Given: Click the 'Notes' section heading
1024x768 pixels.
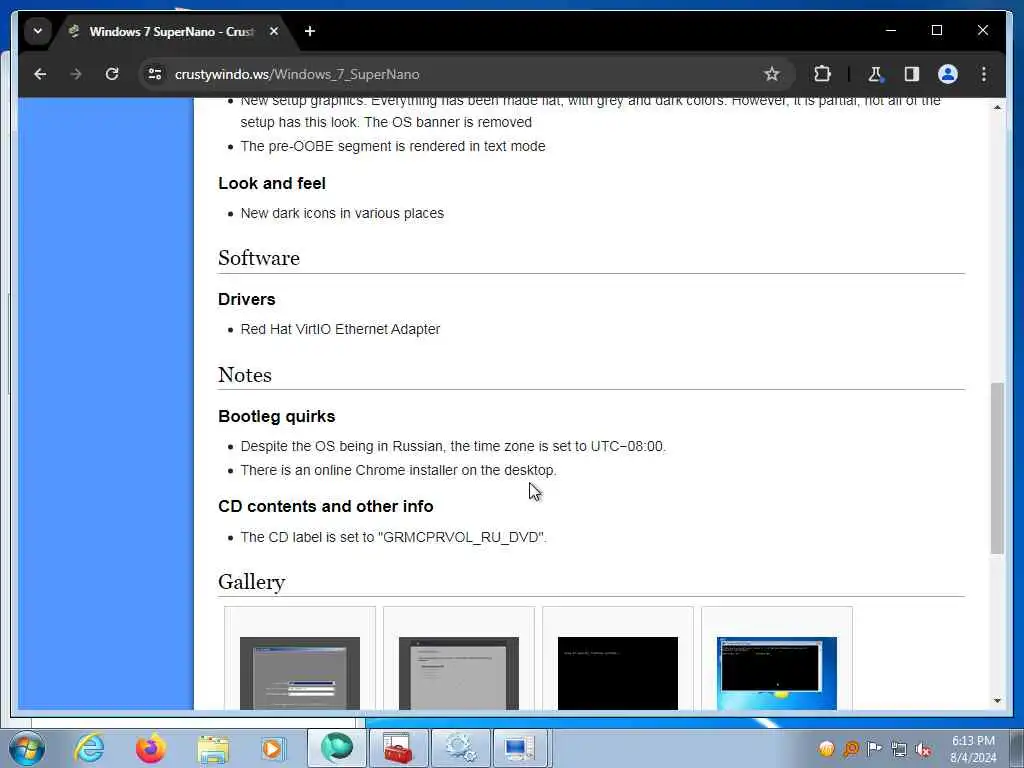Looking at the screenshot, I should tap(245, 375).
